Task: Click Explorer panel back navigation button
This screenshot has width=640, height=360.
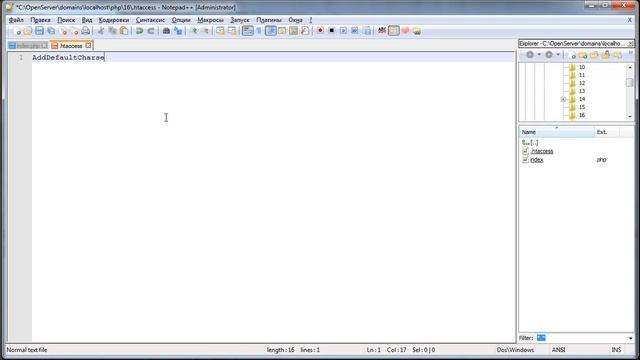Action: (x=530, y=55)
